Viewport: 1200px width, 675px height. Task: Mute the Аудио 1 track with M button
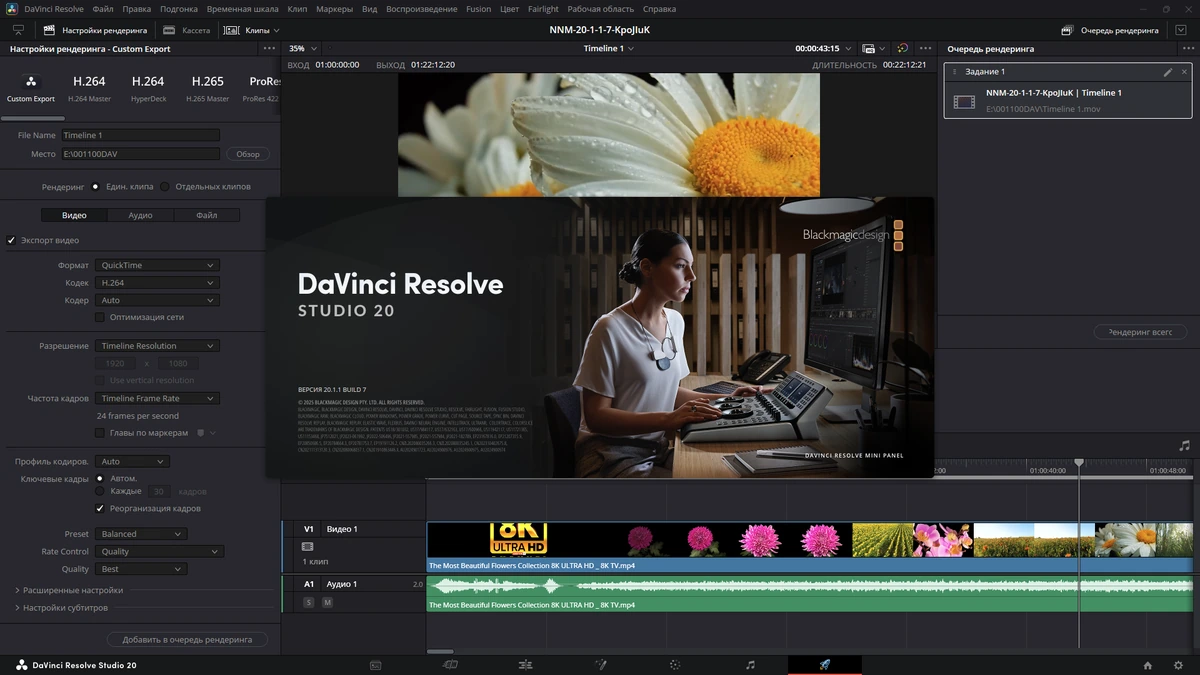pos(327,602)
